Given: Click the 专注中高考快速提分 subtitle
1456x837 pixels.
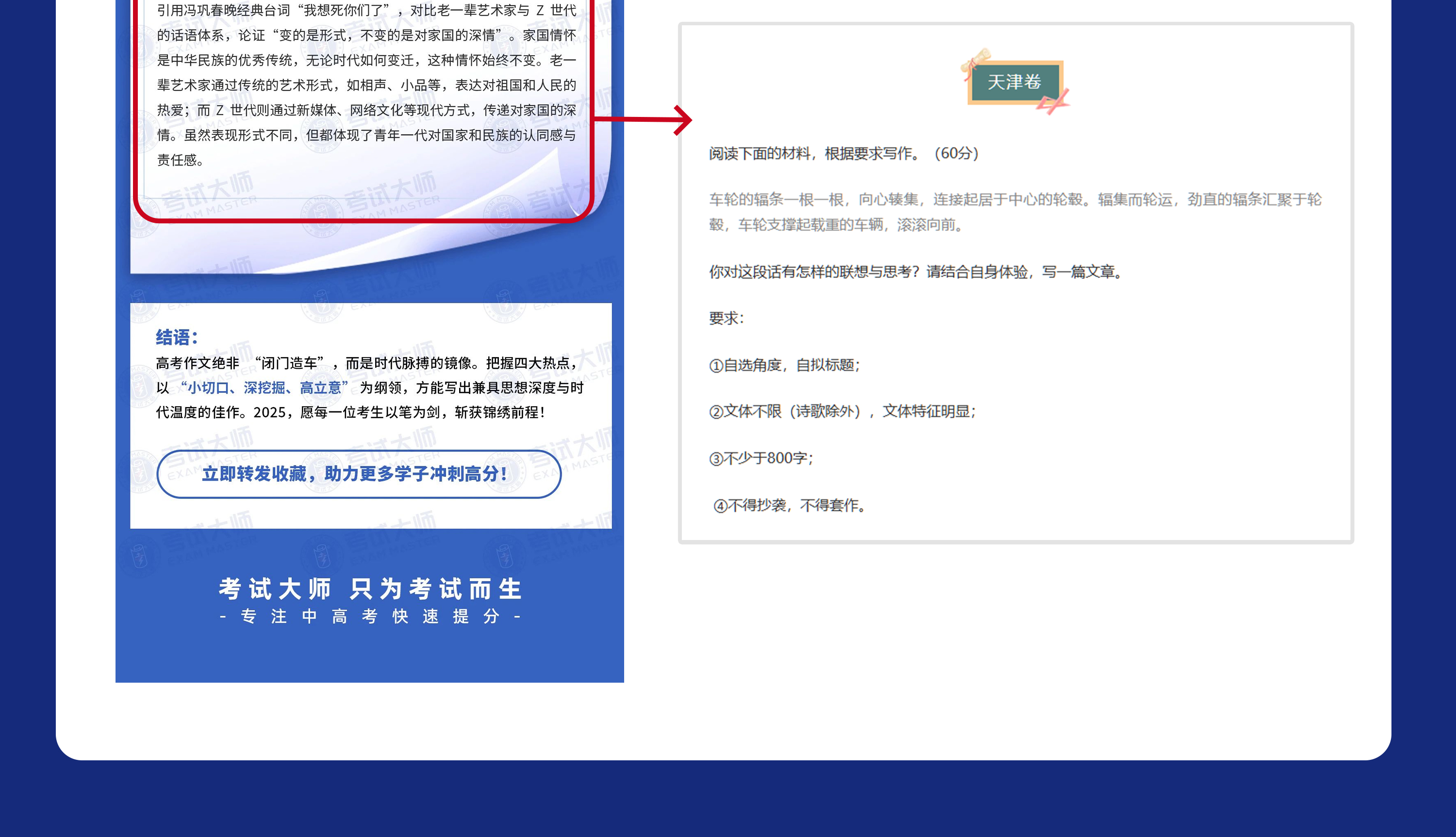Looking at the screenshot, I should click(x=370, y=617).
